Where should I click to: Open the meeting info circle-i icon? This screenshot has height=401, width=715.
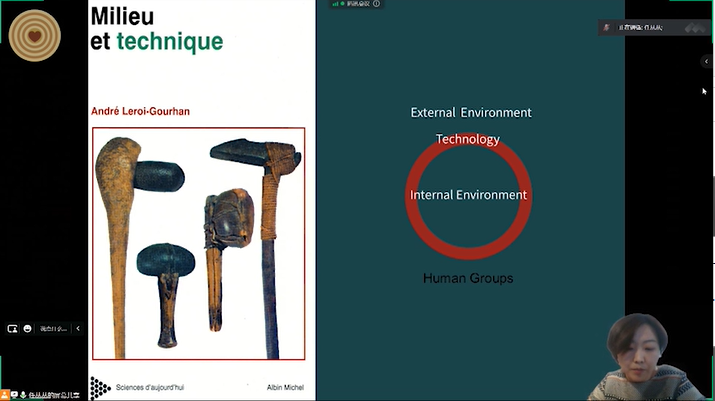(376, 4)
